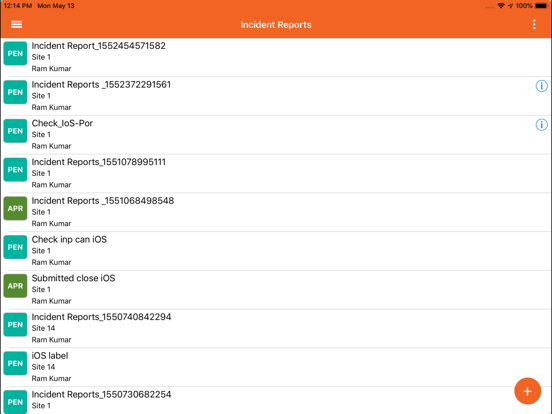The width and height of the screenshot is (552, 414).
Task: Tap PEN badge of Incident Report_1552454571582
Action: tap(15, 54)
